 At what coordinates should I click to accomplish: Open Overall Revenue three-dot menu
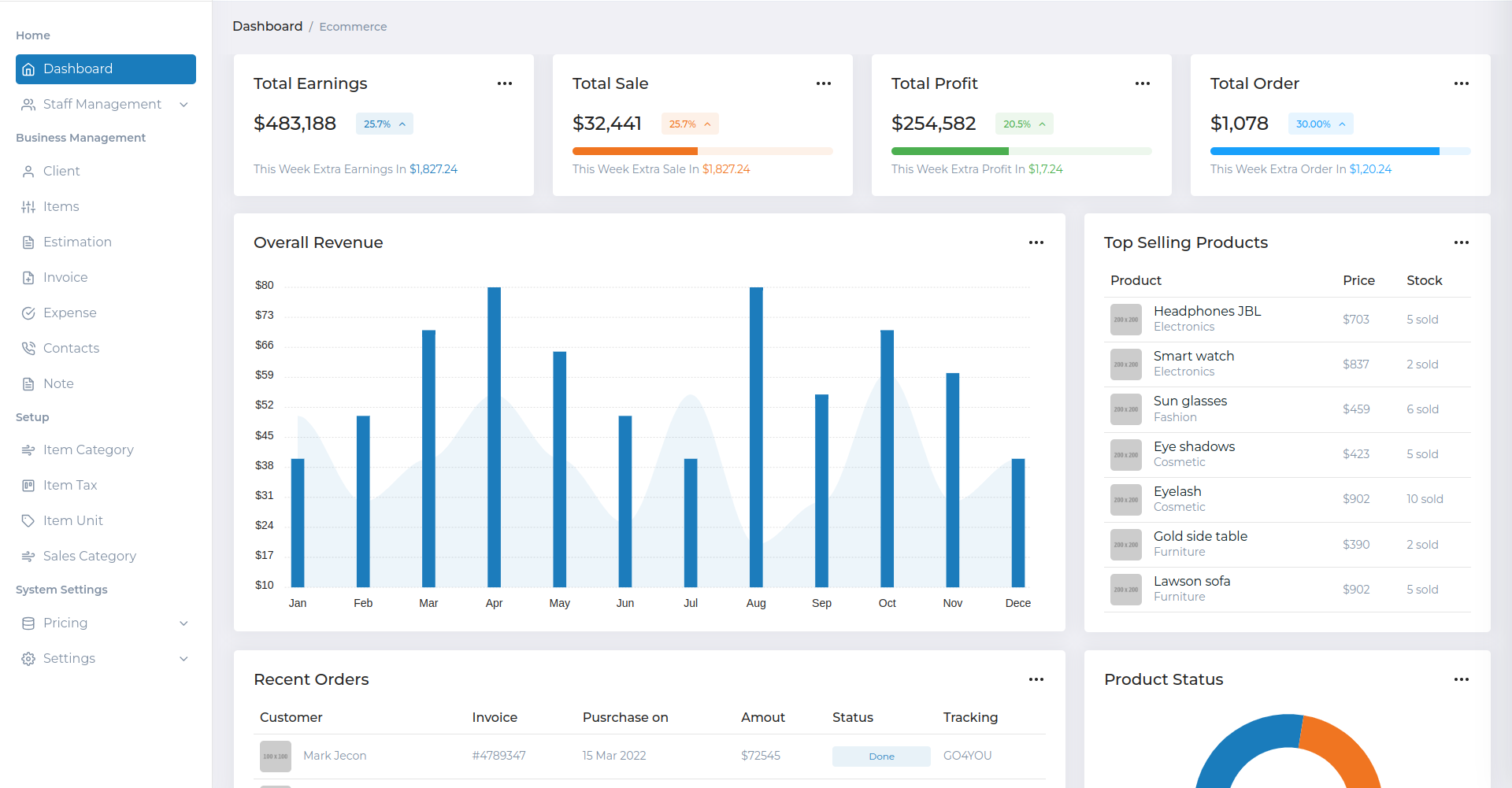pyautogui.click(x=1036, y=242)
